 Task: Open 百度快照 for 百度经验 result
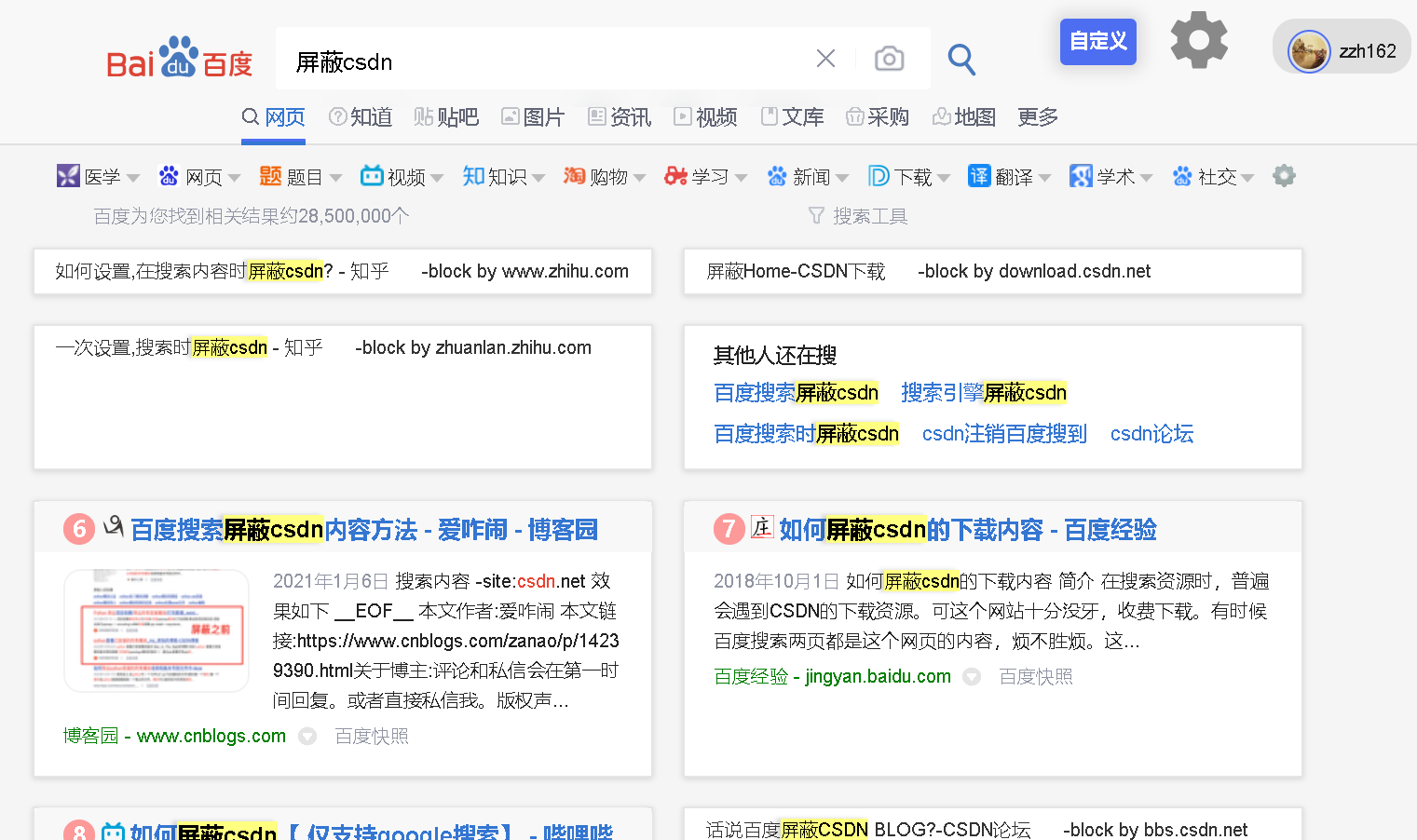pyautogui.click(x=1036, y=677)
